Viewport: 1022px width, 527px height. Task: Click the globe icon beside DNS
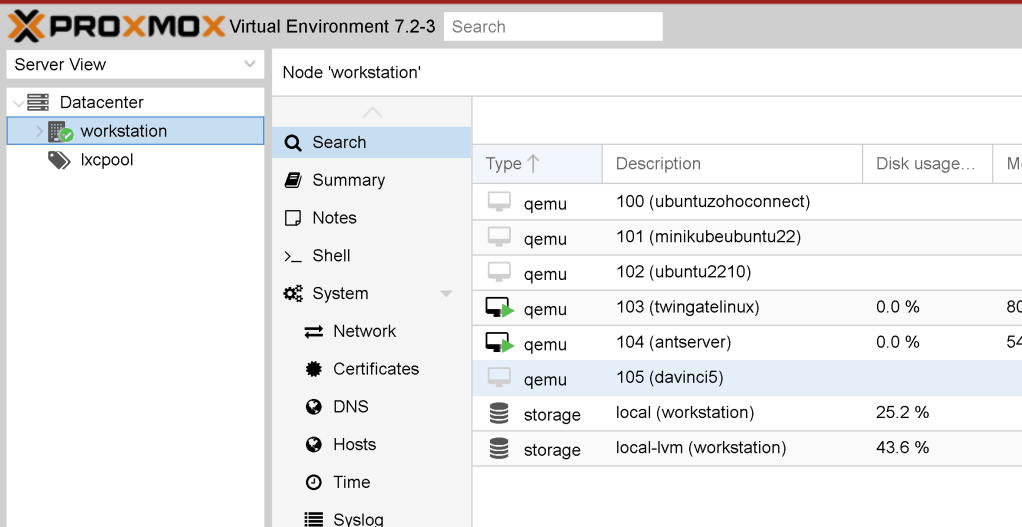click(314, 407)
